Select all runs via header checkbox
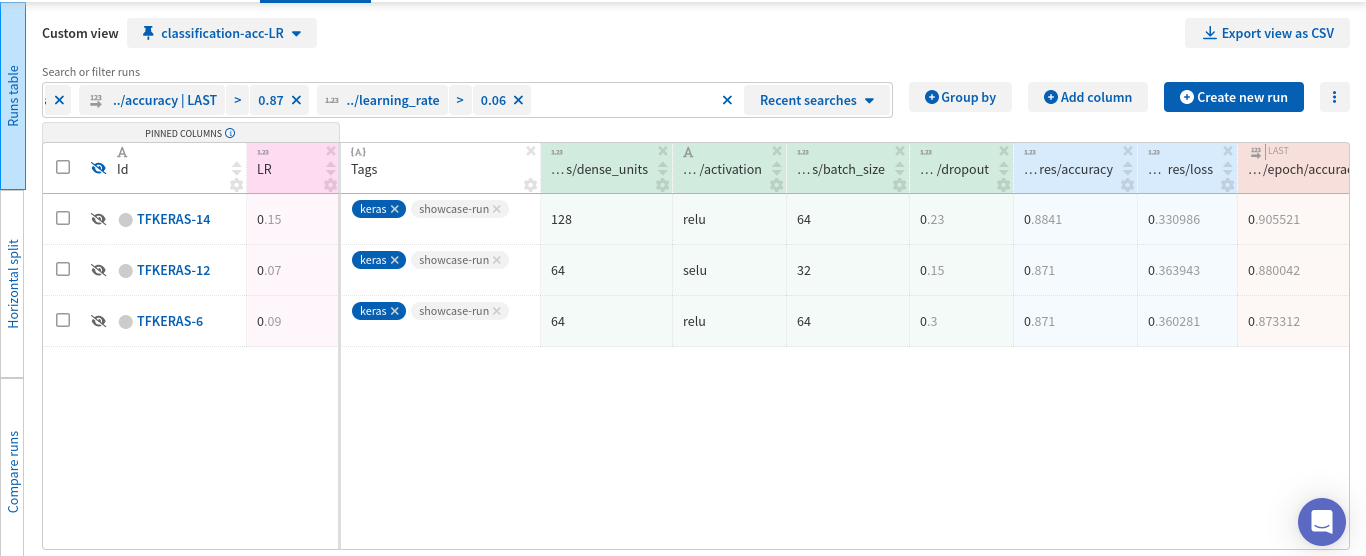 tap(63, 168)
